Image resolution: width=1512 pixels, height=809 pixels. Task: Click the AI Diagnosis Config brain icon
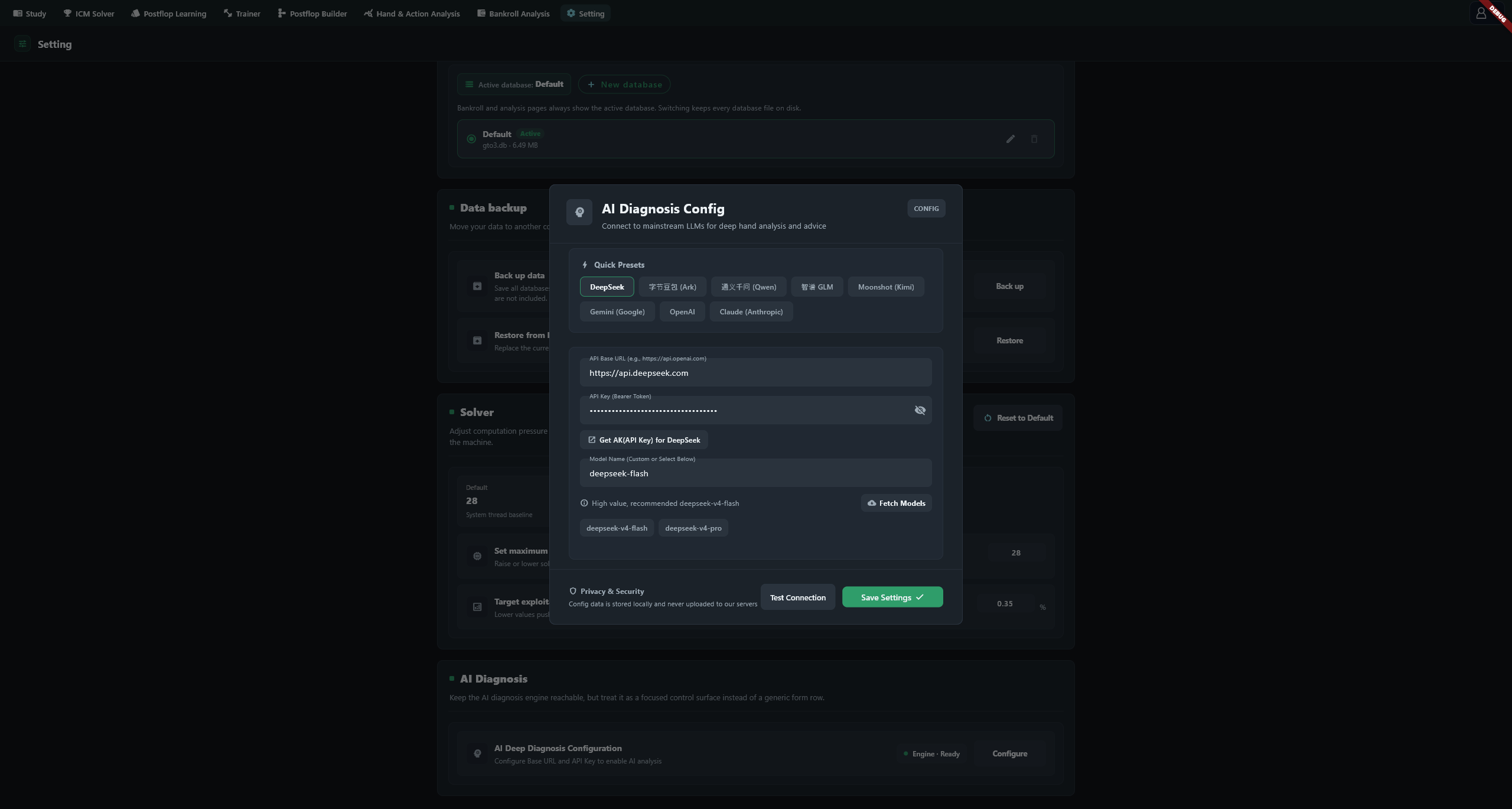point(579,212)
